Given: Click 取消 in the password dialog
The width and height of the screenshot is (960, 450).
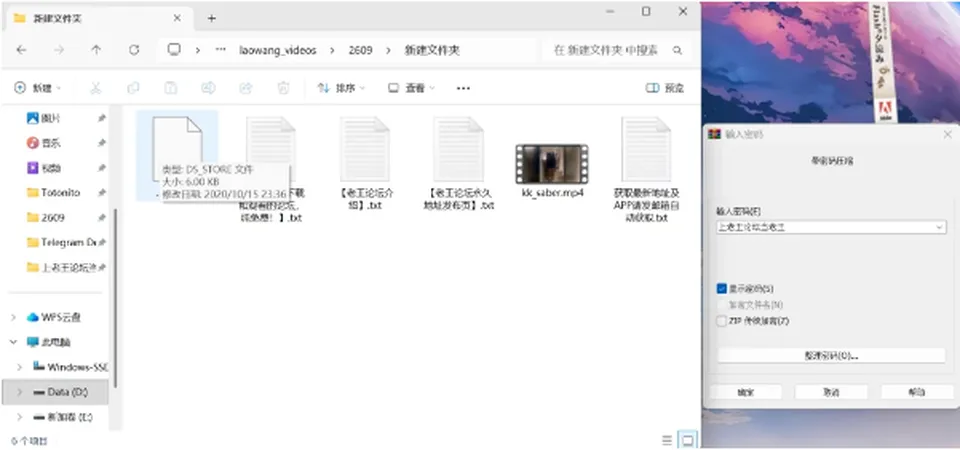Looking at the screenshot, I should [x=831, y=392].
